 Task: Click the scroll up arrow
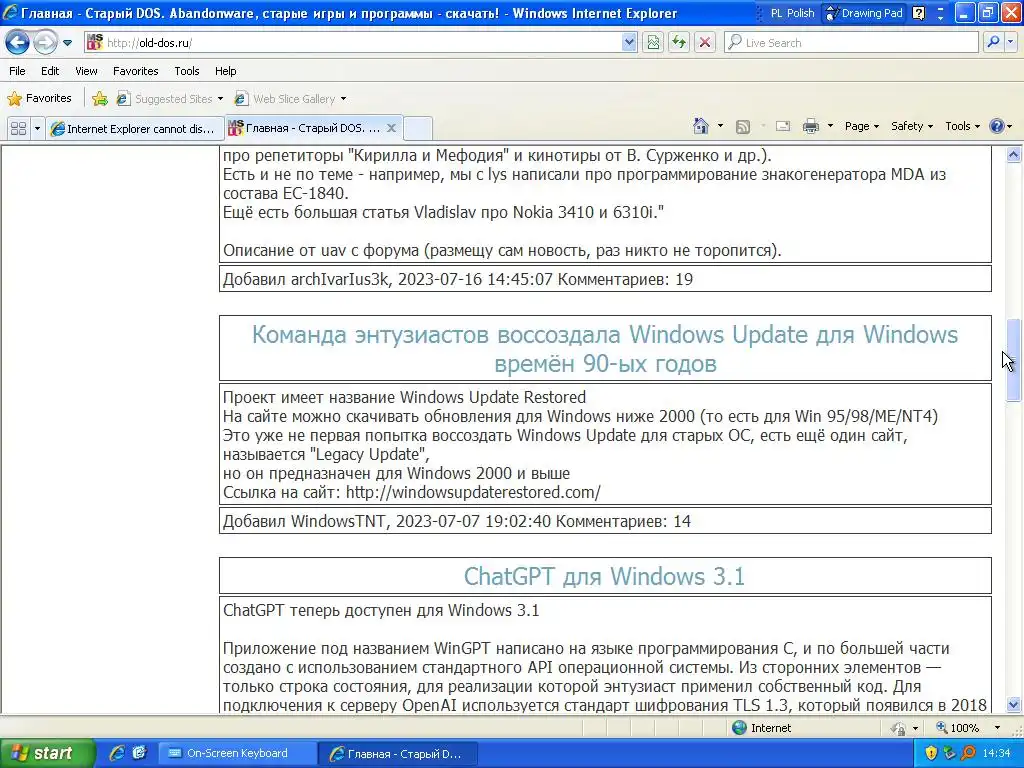pos(1014,155)
